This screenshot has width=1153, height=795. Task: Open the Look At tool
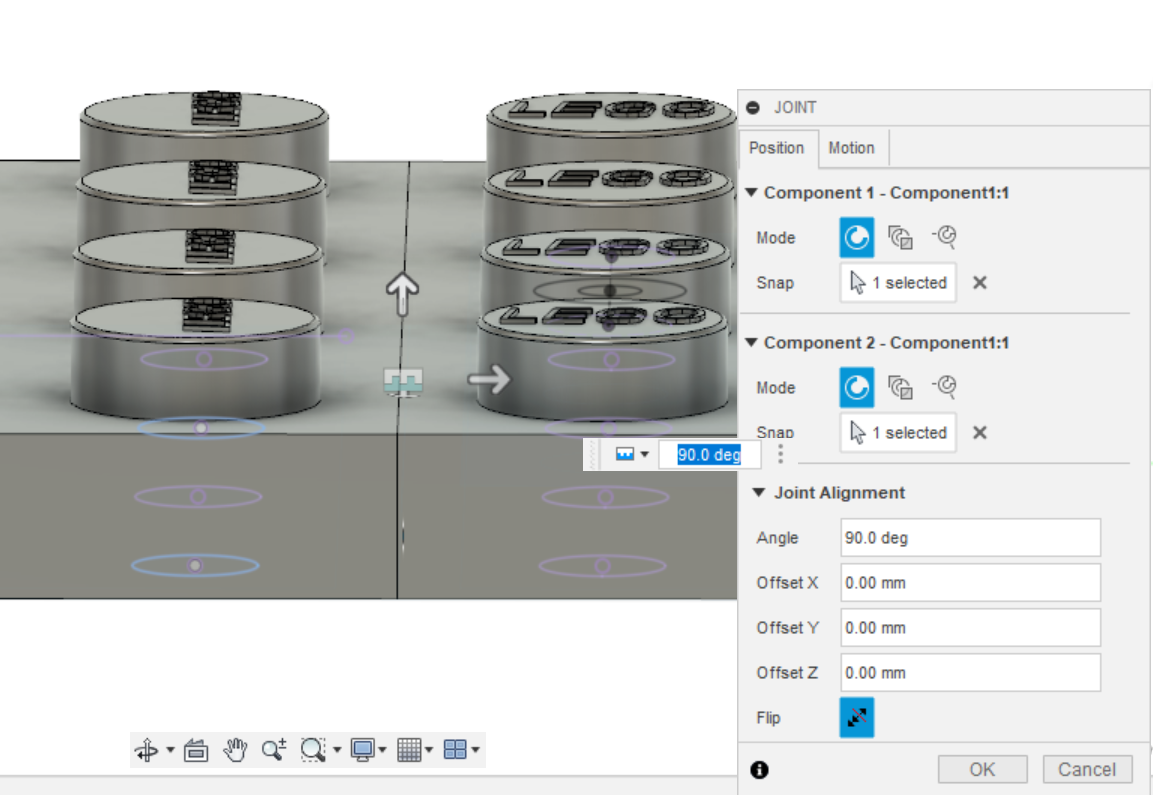(195, 749)
